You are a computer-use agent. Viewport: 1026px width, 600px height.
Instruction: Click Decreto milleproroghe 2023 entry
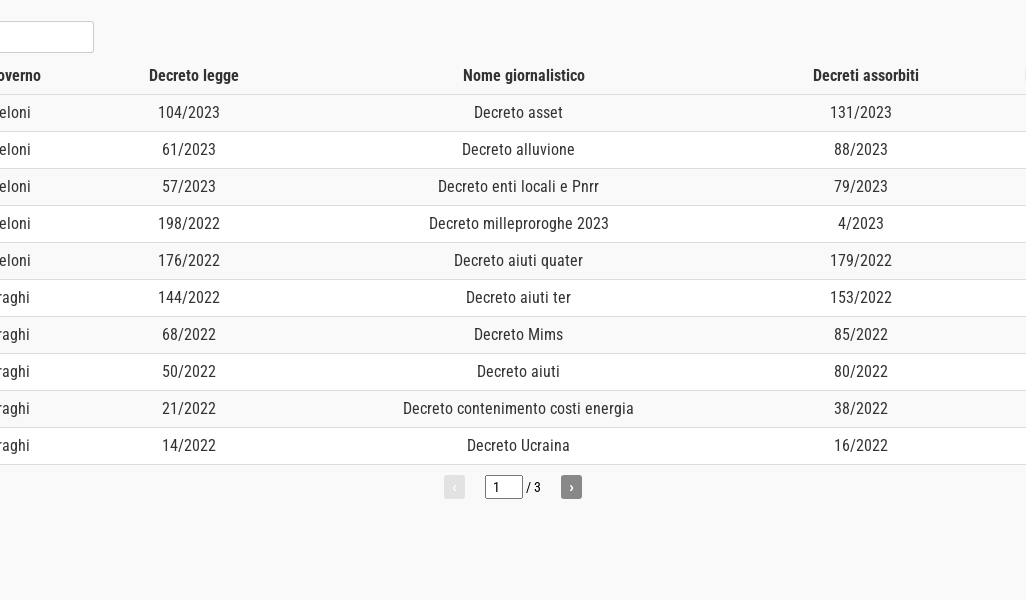(518, 224)
